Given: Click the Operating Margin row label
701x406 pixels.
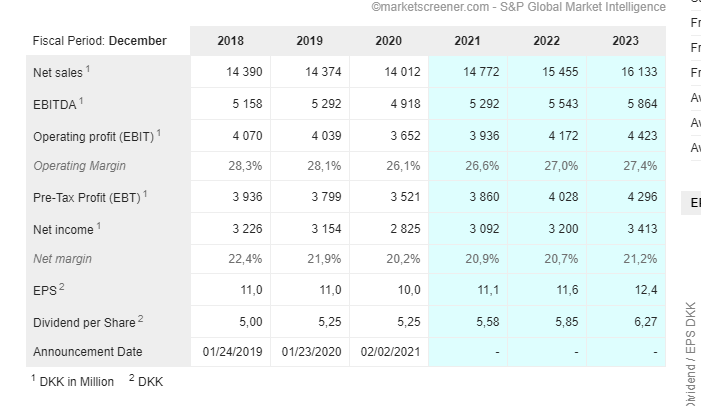Looking at the screenshot, I should (79, 166).
